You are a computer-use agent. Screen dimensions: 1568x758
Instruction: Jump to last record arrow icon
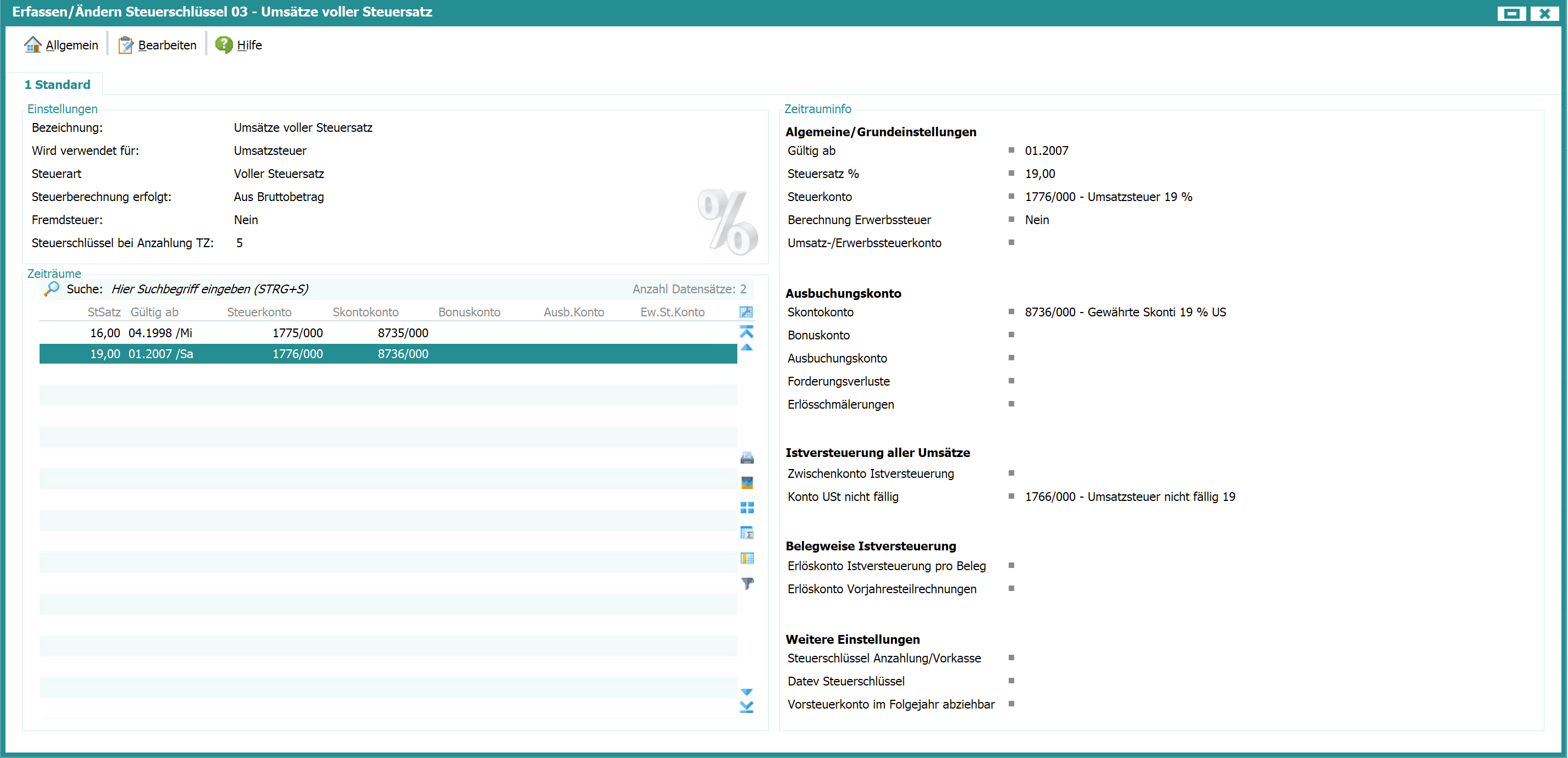click(x=746, y=707)
